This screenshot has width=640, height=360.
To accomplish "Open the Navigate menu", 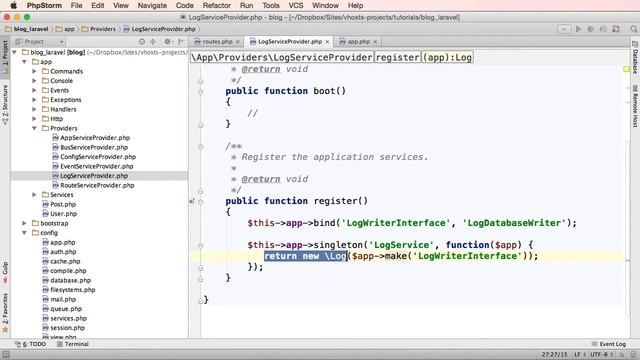I will [x=152, y=5].
